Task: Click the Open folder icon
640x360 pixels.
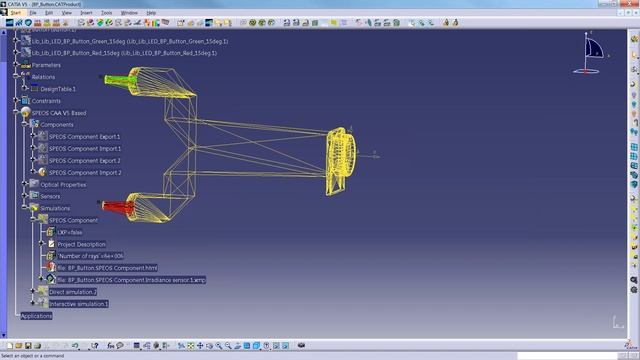Action: coord(19,346)
